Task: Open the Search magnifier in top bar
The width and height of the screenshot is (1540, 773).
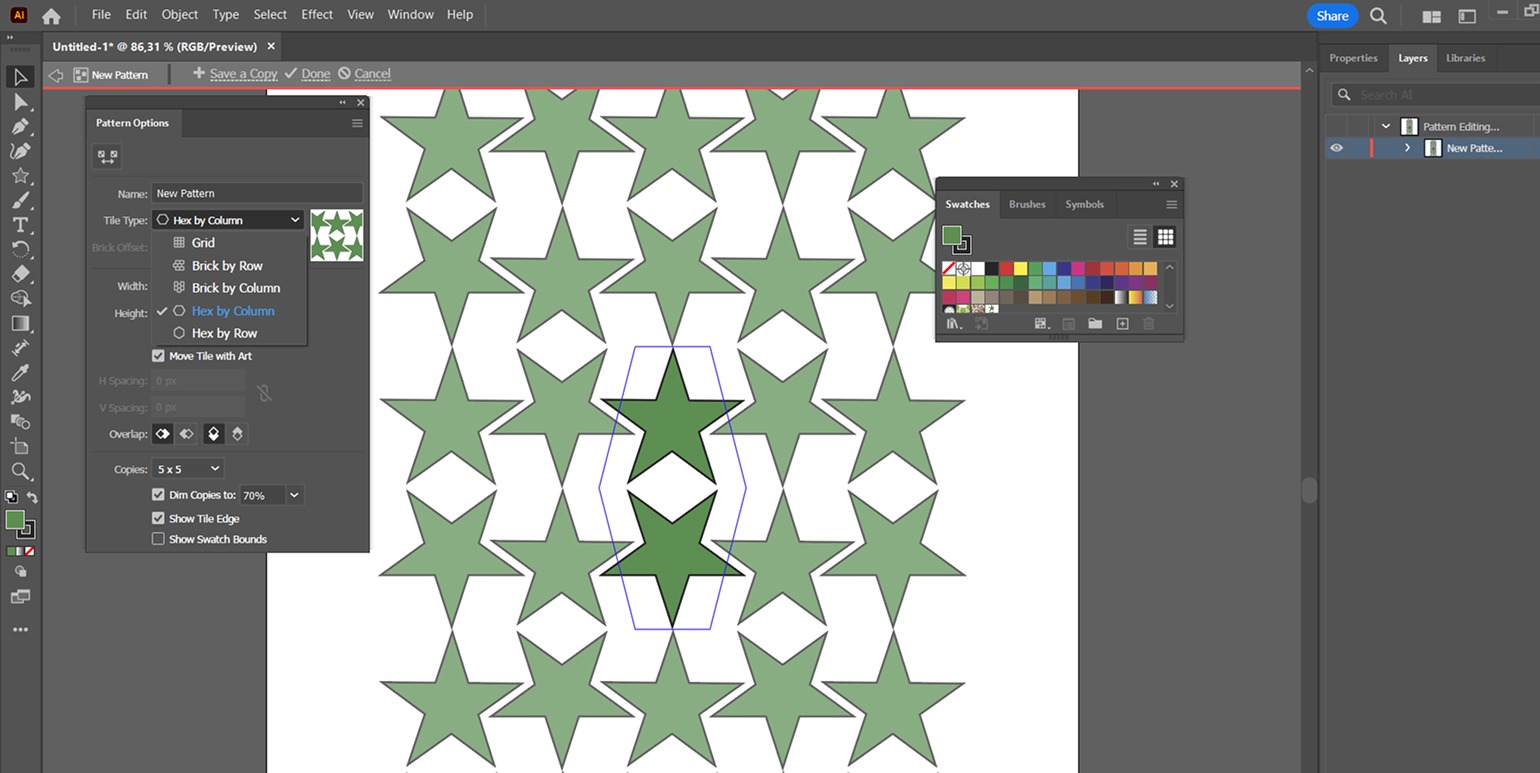Action: (x=1378, y=16)
